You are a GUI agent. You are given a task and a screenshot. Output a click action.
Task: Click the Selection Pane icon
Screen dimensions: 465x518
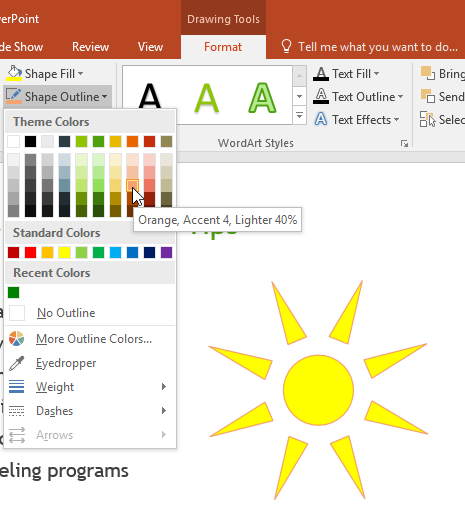pos(428,119)
